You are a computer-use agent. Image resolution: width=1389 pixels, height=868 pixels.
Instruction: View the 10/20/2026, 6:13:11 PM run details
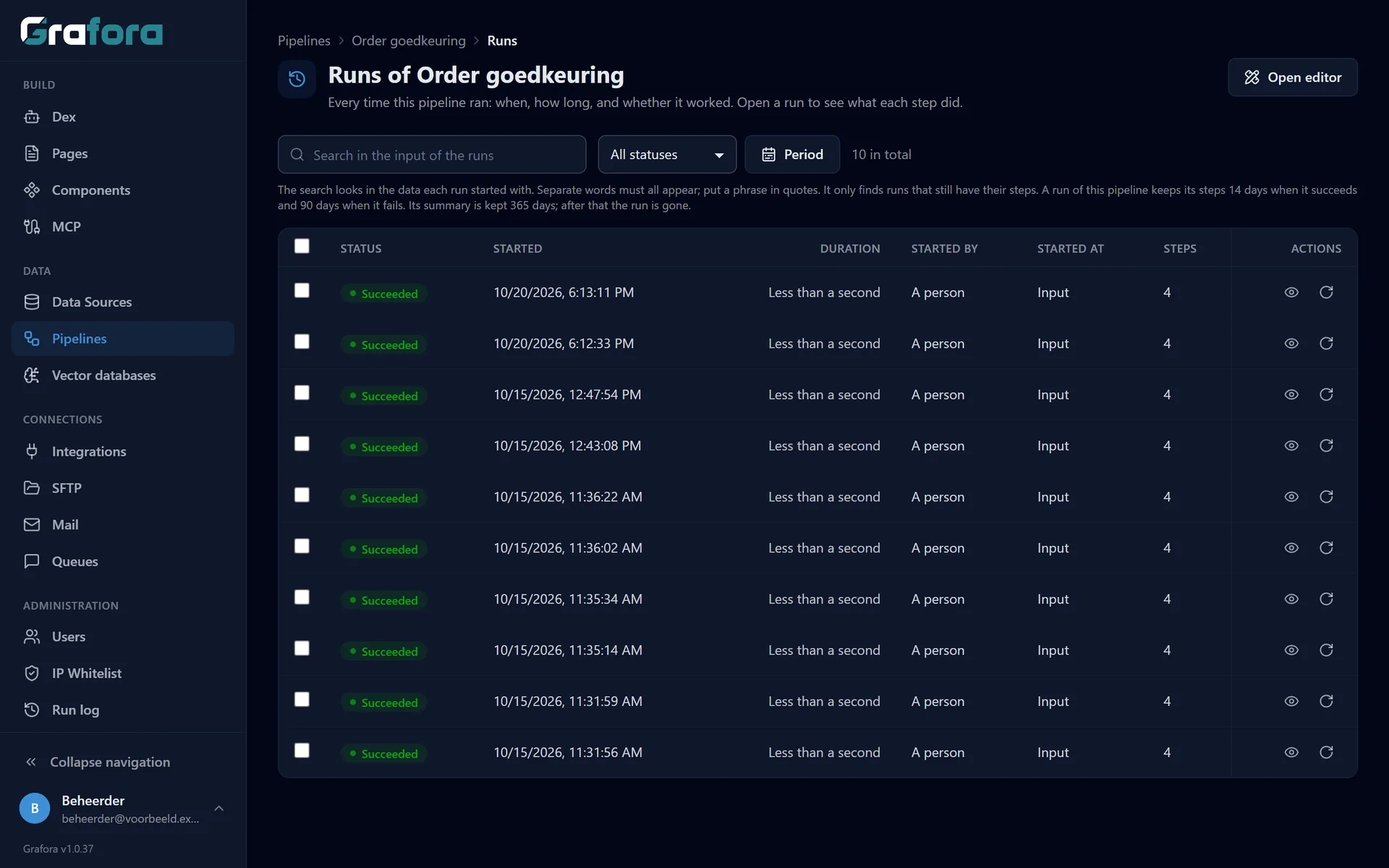pyautogui.click(x=1291, y=292)
